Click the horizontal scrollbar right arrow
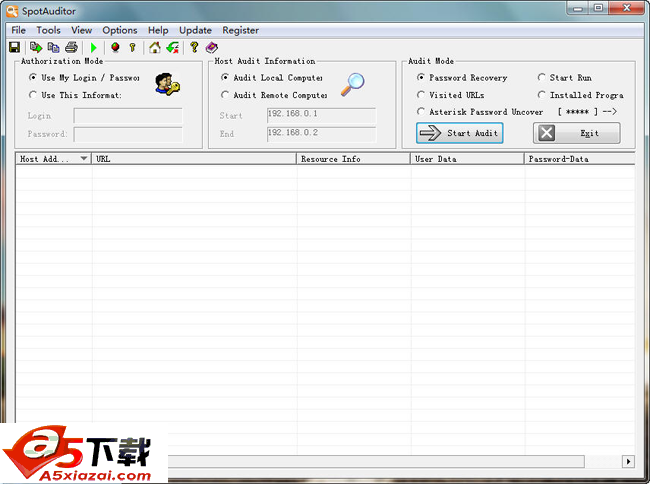Viewport: 650px width, 484px height. pos(628,461)
